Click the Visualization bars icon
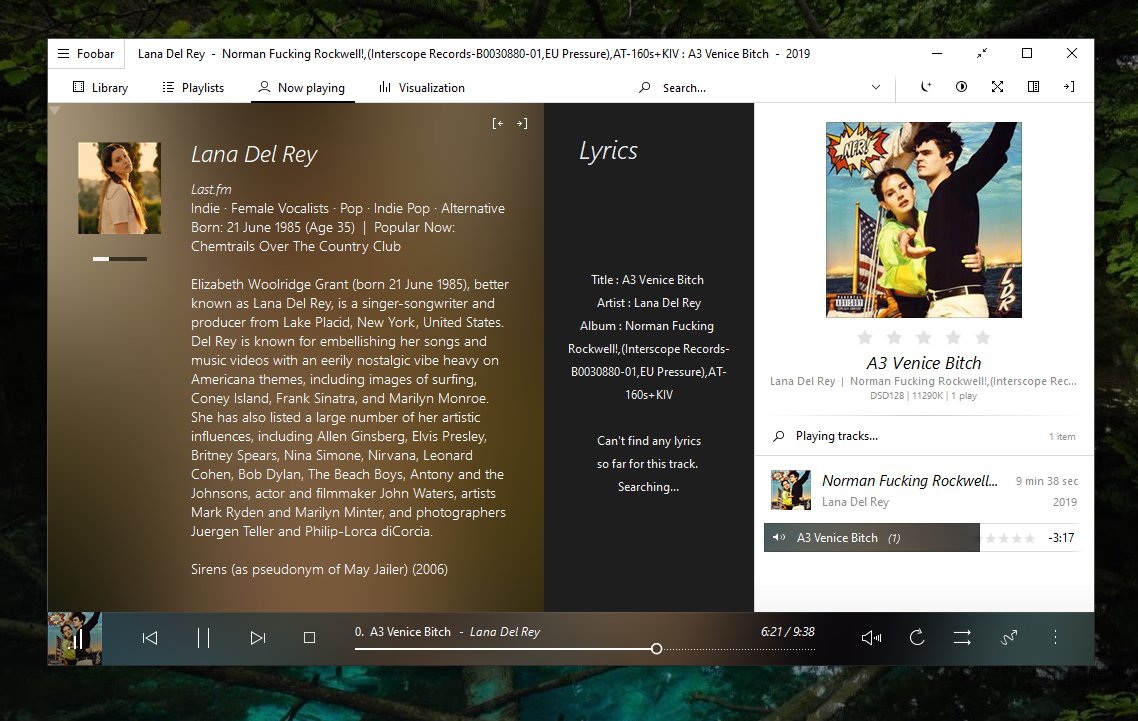1138x721 pixels. tap(385, 87)
